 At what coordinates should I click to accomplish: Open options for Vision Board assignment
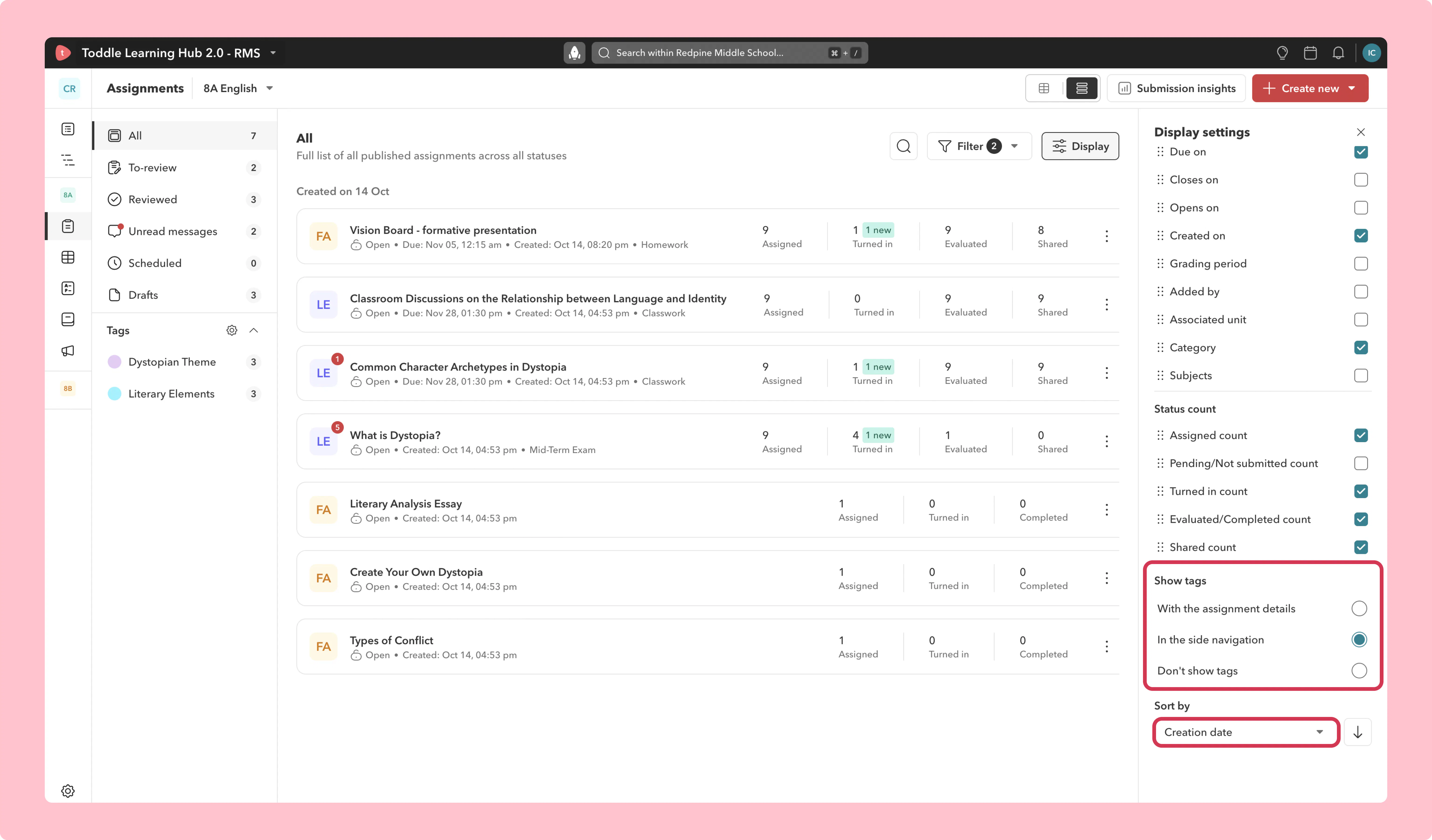(1106, 236)
